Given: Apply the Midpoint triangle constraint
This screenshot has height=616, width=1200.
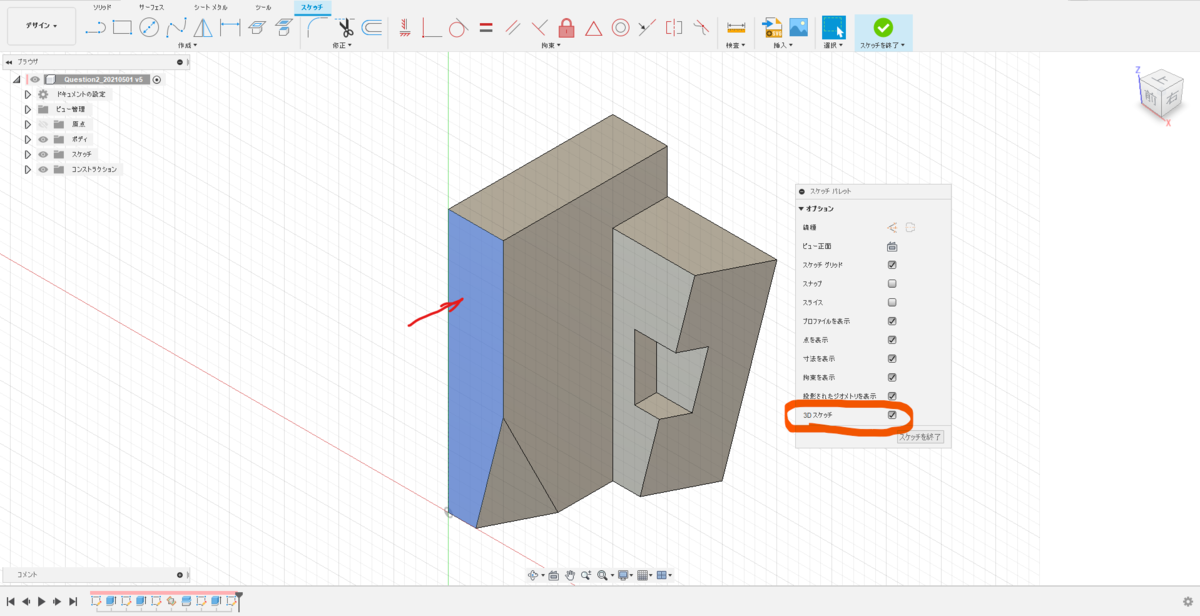Looking at the screenshot, I should click(x=593, y=28).
